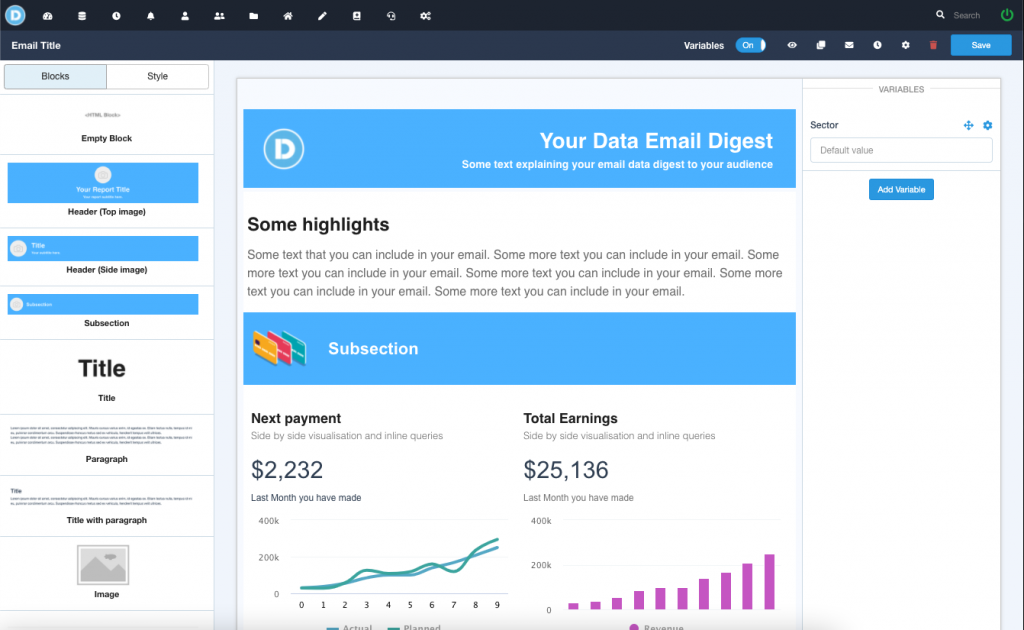Go to home icon in navigation bar

[288, 16]
